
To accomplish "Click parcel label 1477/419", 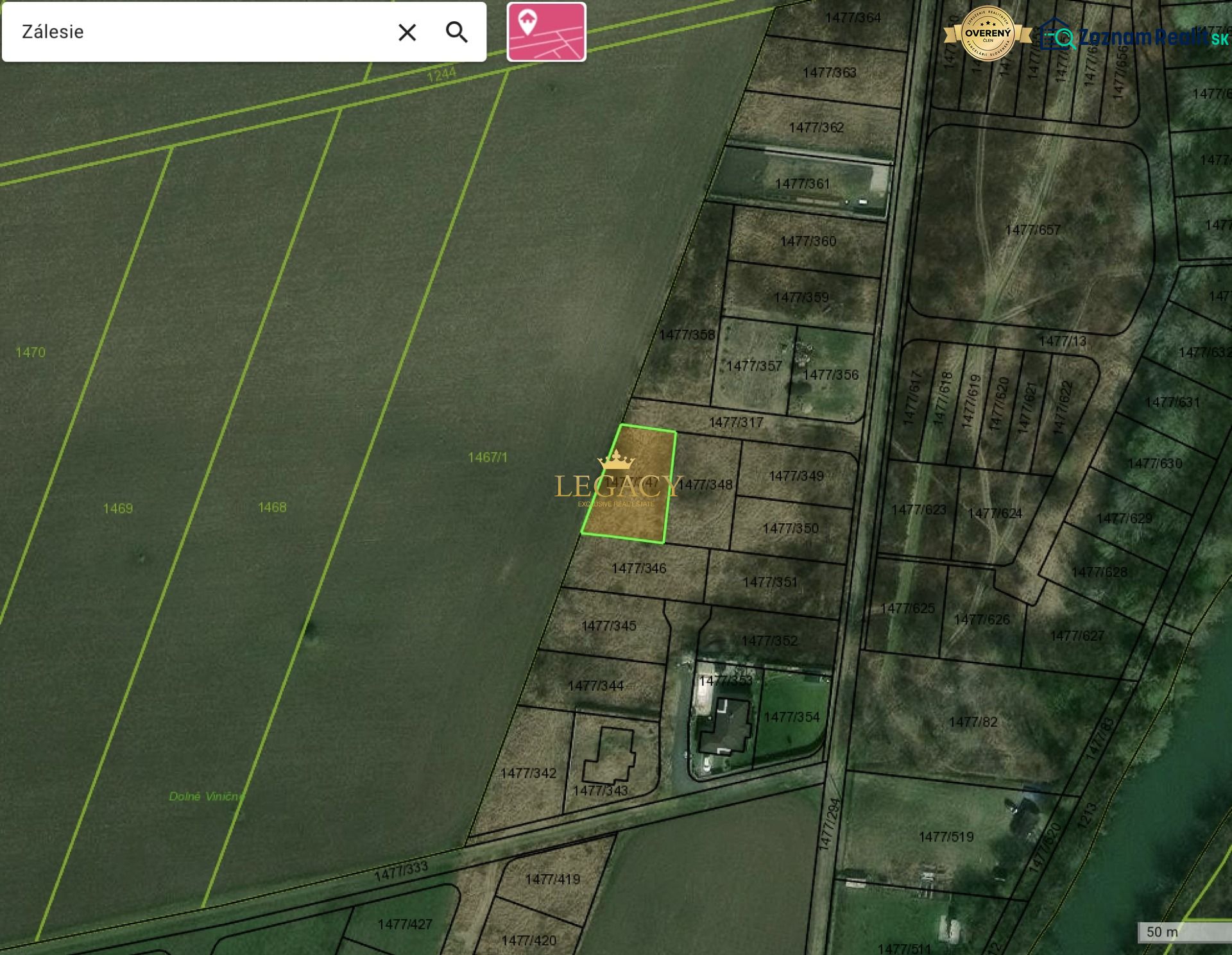I will point(552,879).
